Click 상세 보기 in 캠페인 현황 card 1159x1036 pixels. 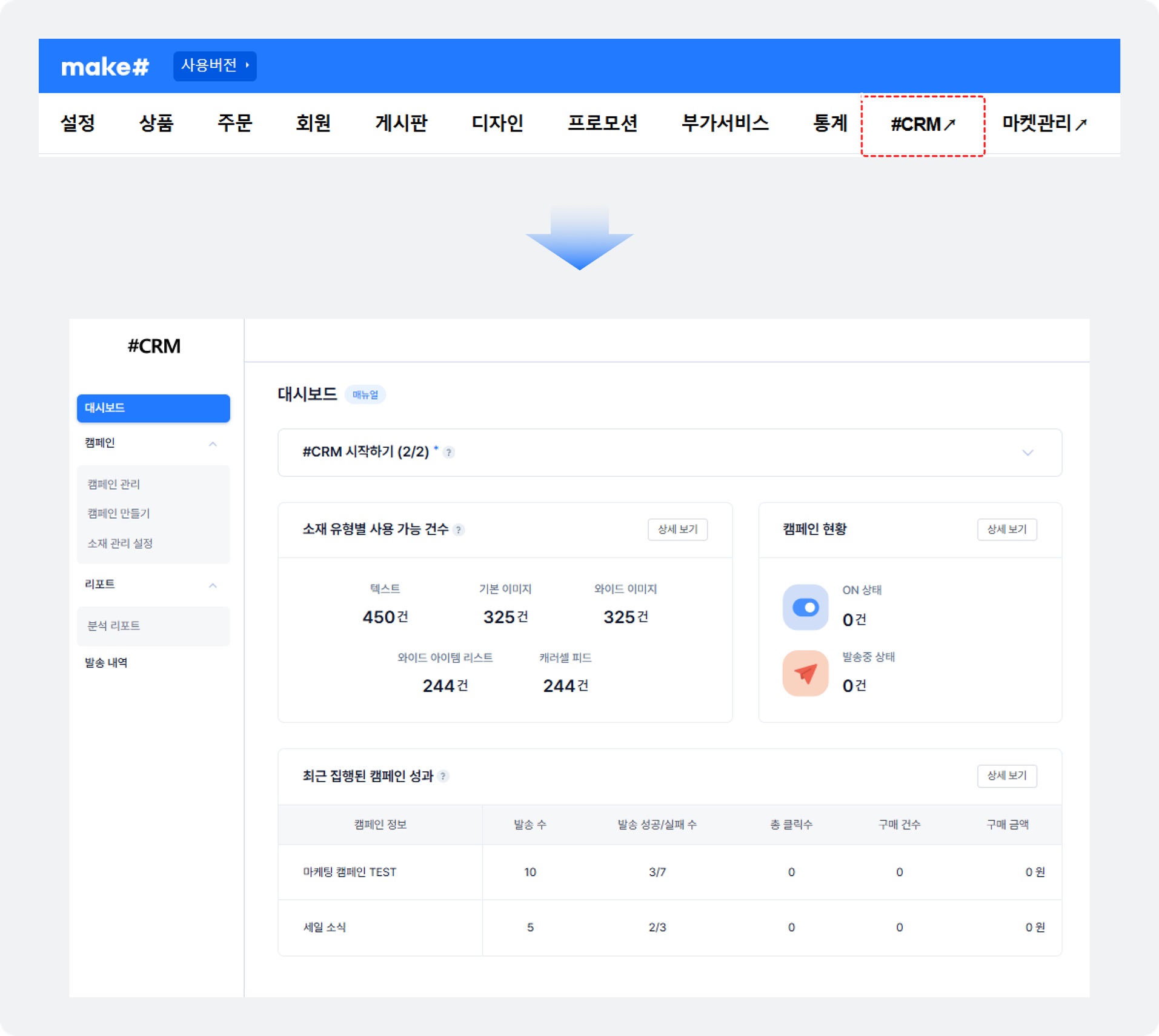(1006, 530)
